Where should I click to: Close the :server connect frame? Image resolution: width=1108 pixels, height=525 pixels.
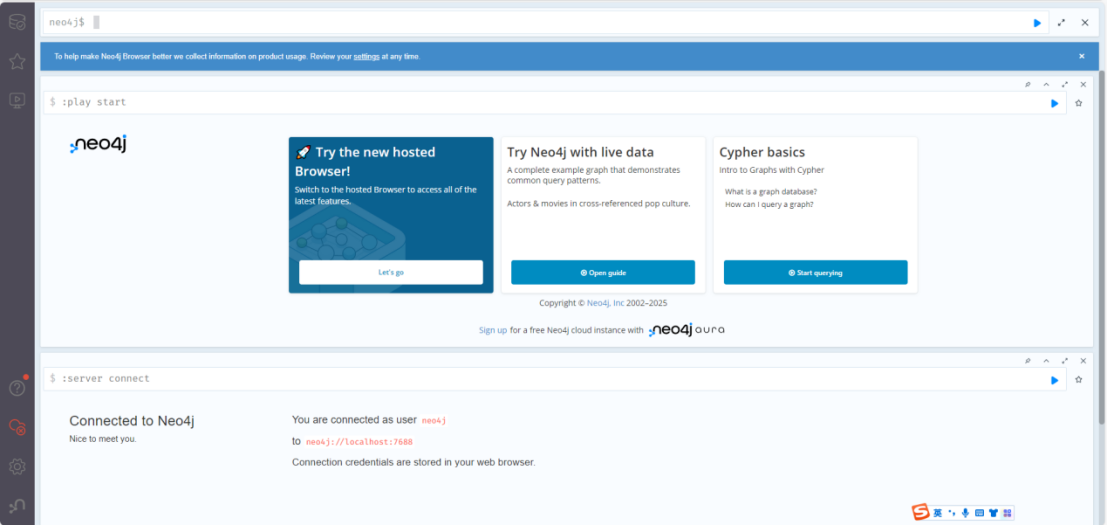(x=1083, y=360)
